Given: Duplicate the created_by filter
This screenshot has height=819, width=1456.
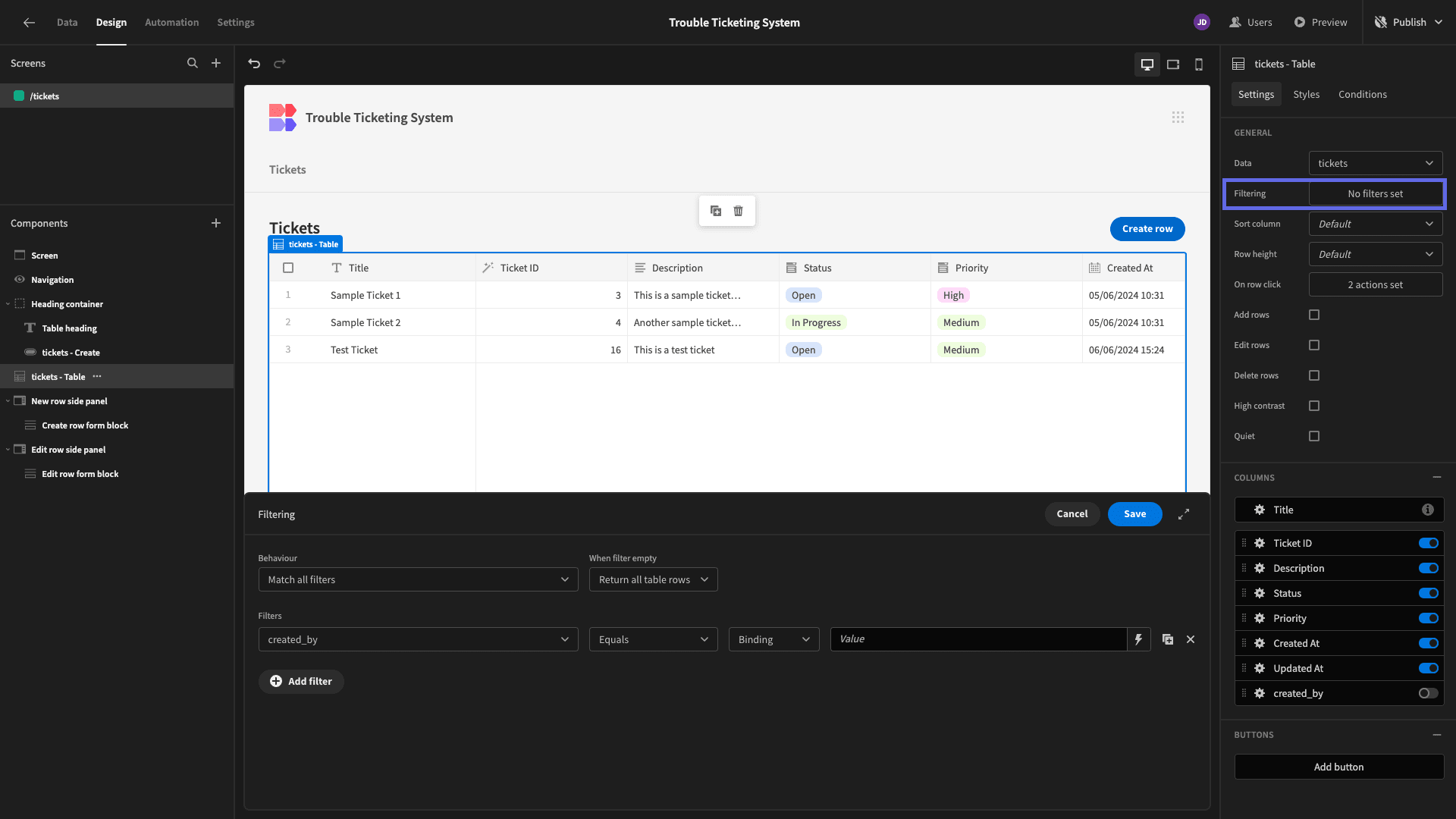Looking at the screenshot, I should [x=1168, y=639].
